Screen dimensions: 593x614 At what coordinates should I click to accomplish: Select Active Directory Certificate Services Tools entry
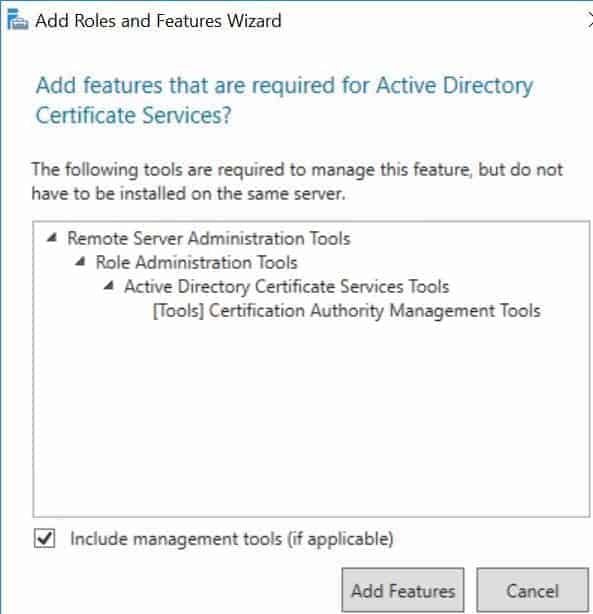pyautogui.click(x=286, y=287)
